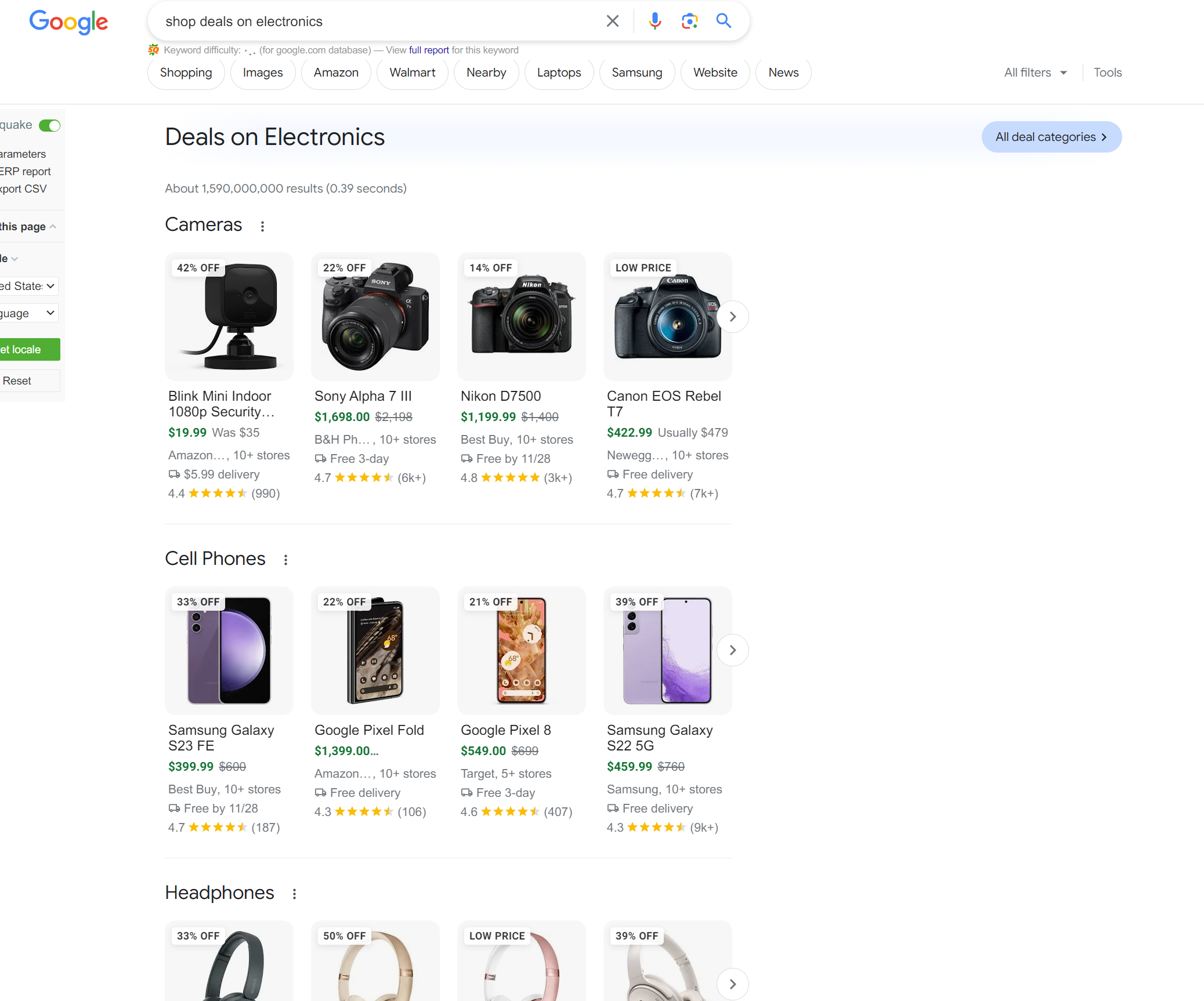
Task: Click the magnifying glass search button
Action: (x=724, y=21)
